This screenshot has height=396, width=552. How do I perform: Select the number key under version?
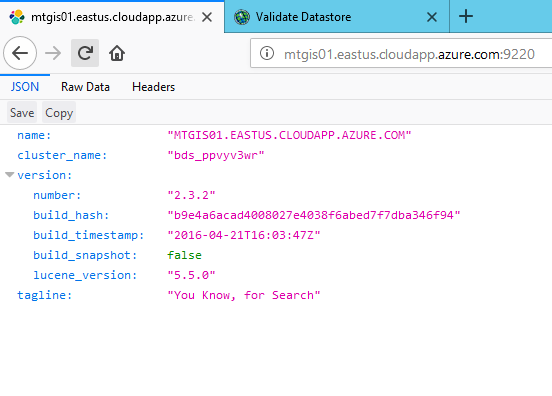pos(57,195)
